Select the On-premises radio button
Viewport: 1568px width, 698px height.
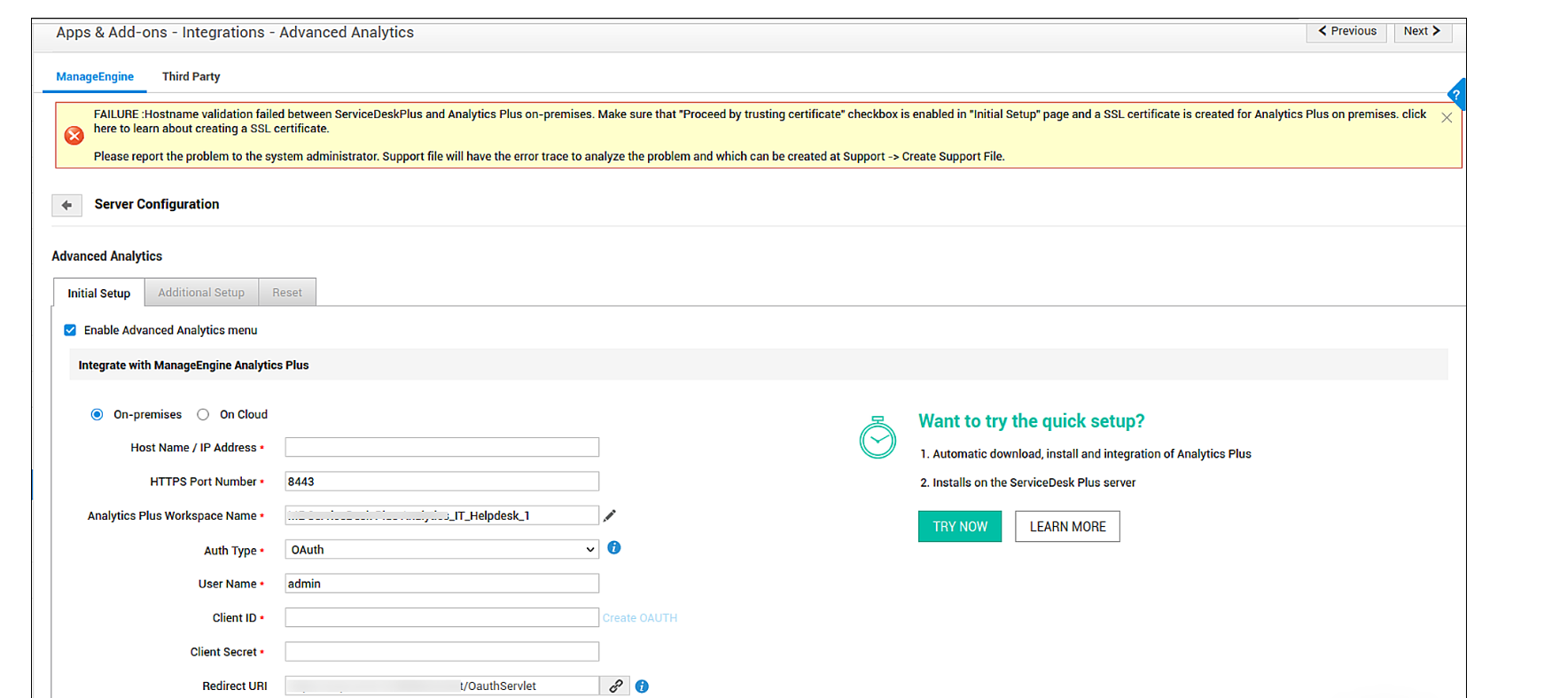[x=98, y=414]
